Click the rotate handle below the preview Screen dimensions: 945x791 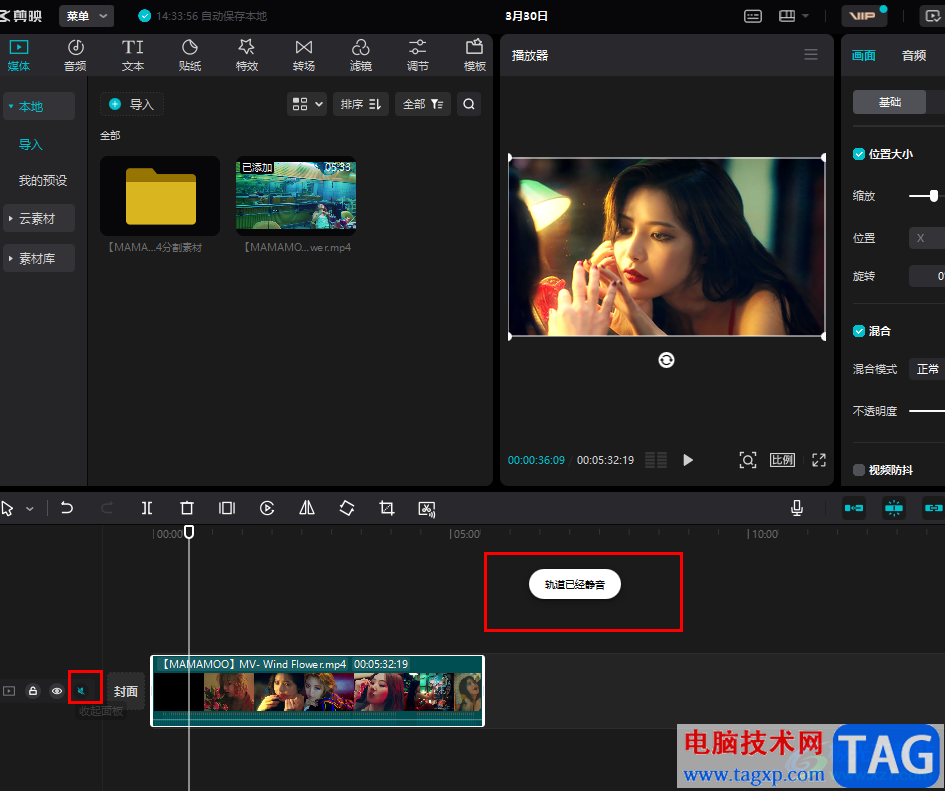(x=666, y=360)
